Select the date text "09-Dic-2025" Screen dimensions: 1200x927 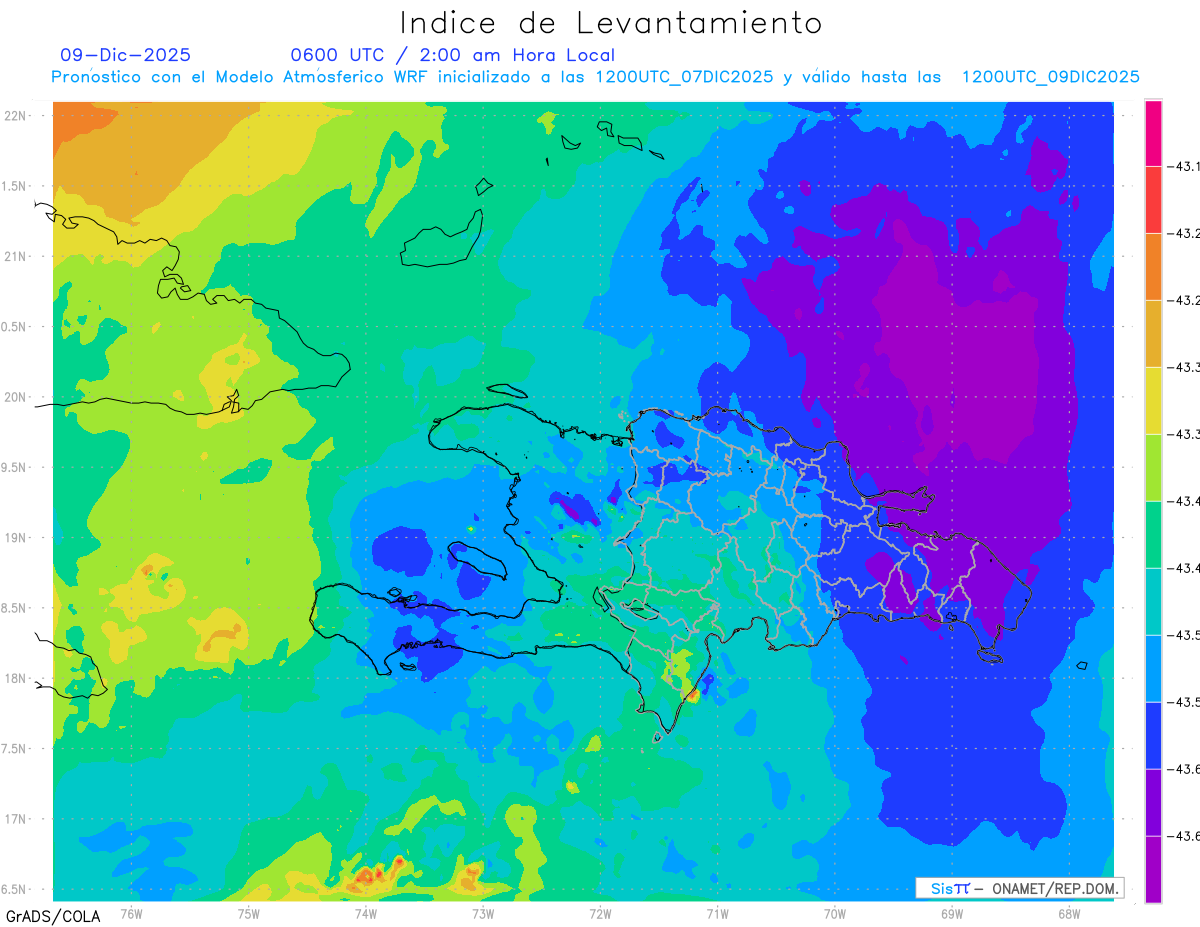click(125, 55)
